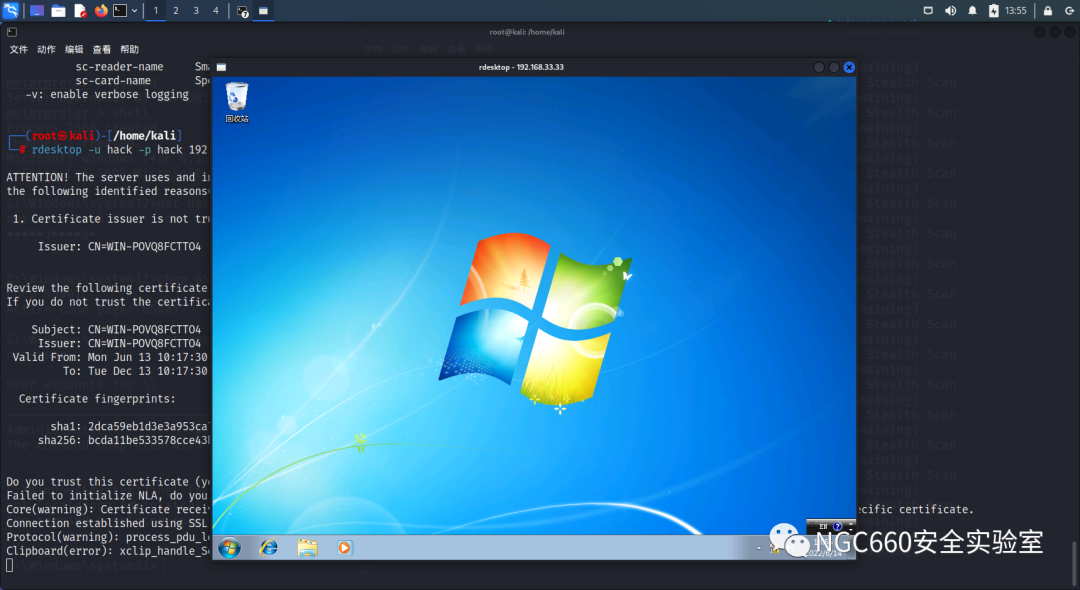Open the display settings tray icon

coord(928,10)
